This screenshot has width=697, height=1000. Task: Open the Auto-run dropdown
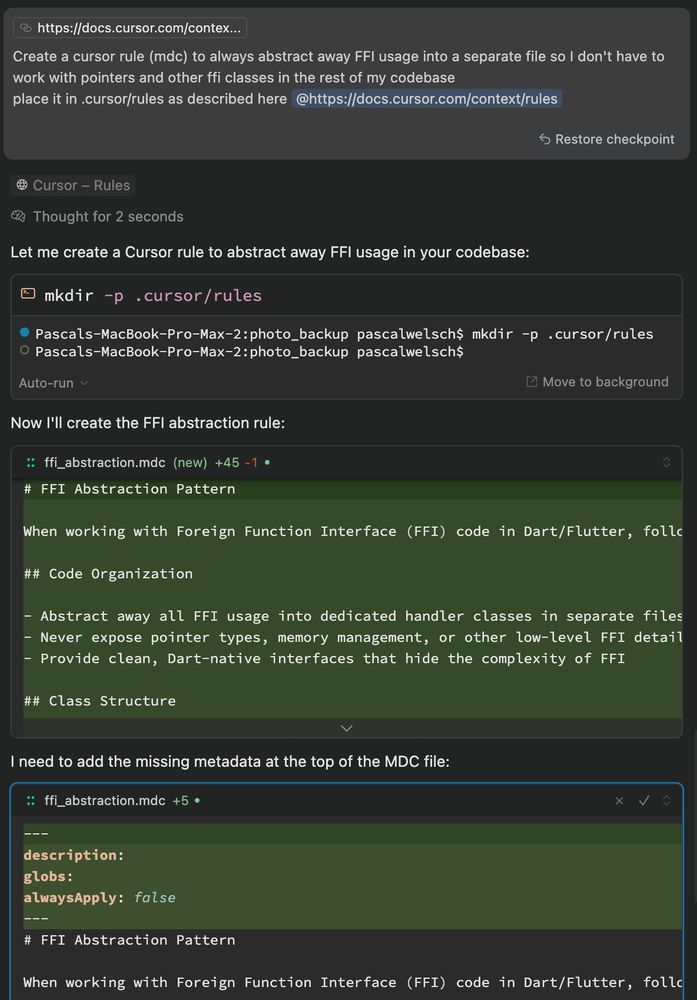coord(53,383)
